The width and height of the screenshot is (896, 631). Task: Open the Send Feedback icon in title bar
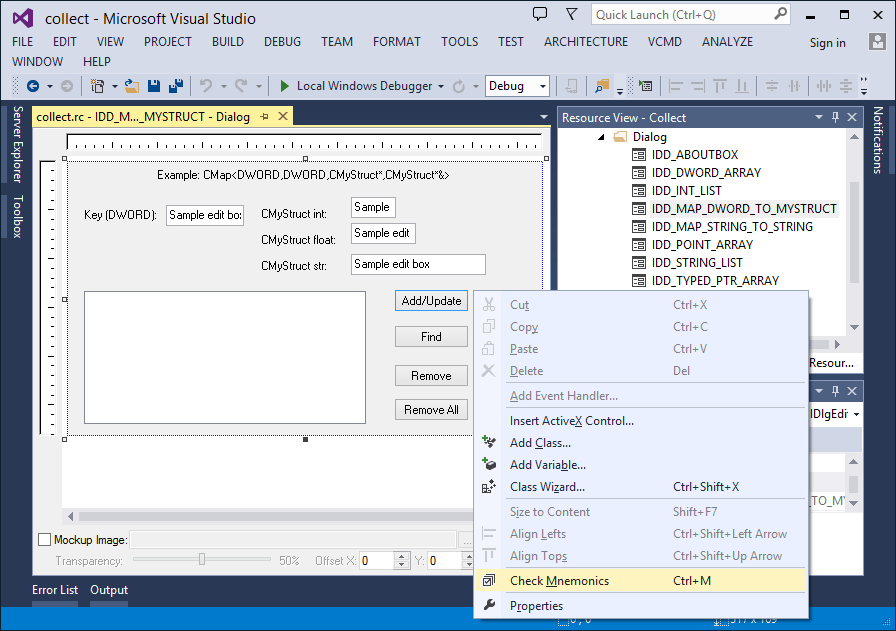tap(540, 12)
